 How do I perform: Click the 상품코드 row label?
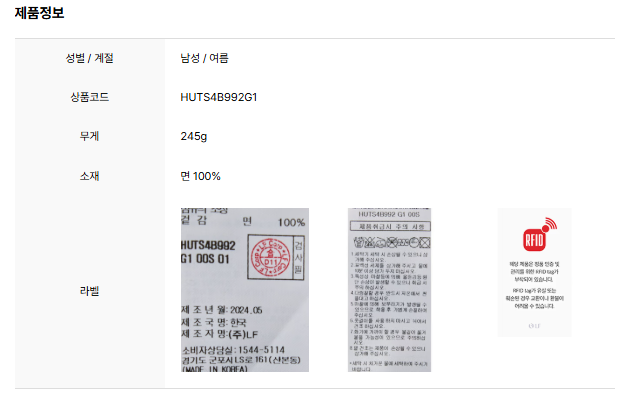point(89,97)
